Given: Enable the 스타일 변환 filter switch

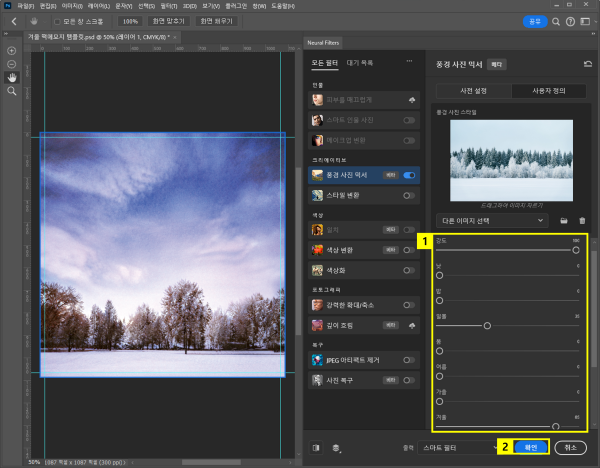Looking at the screenshot, I should tap(409, 196).
